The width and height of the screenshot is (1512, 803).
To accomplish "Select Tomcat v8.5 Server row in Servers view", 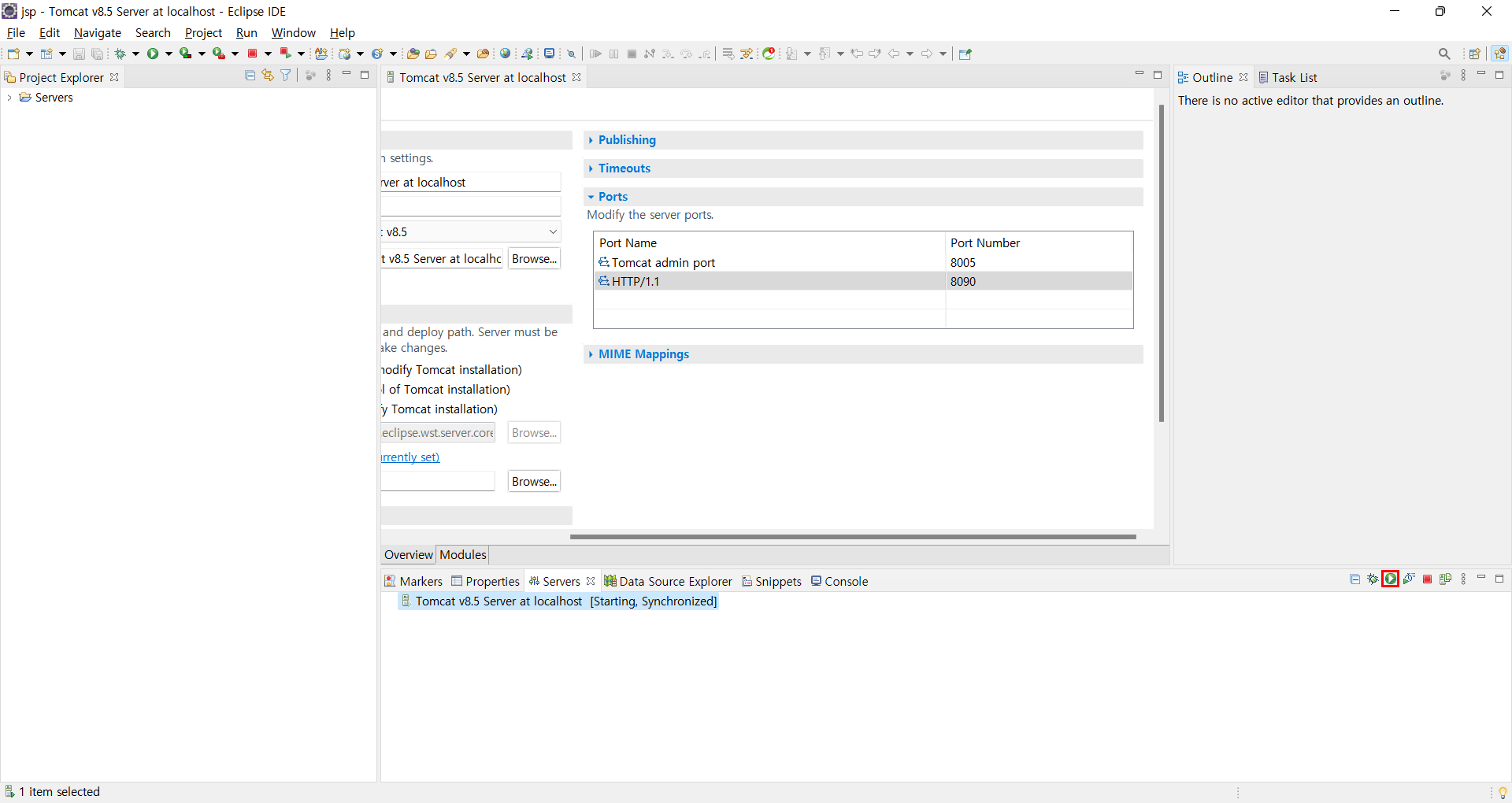I will (558, 601).
